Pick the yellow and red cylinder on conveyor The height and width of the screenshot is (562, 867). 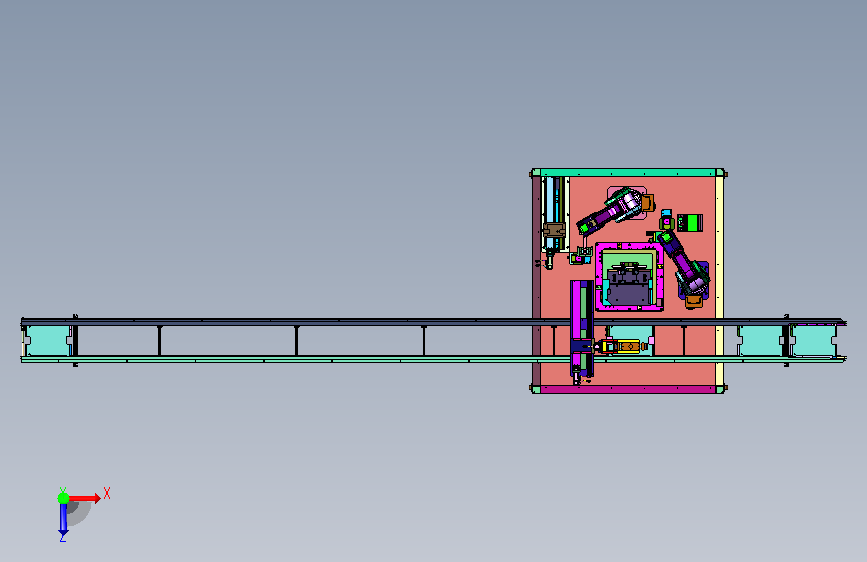[x=621, y=347]
